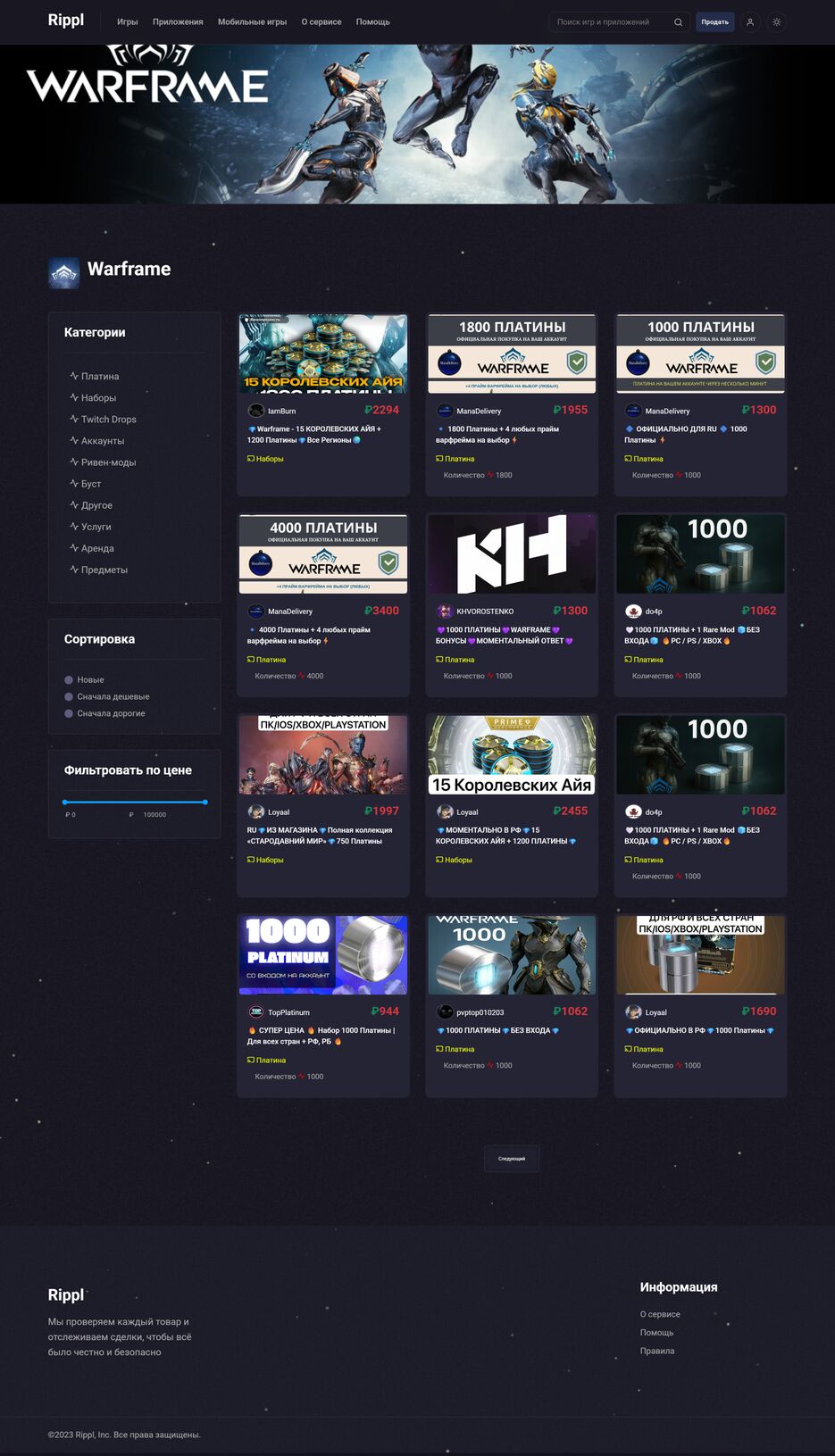
Task: Open the 4000 Платины listing thumbnail
Action: click(323, 553)
